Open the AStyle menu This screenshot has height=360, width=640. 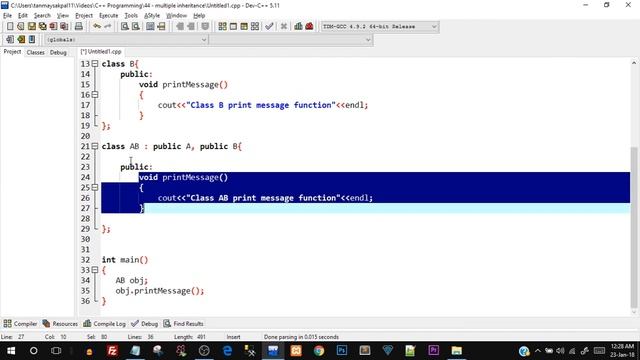(x=152, y=16)
